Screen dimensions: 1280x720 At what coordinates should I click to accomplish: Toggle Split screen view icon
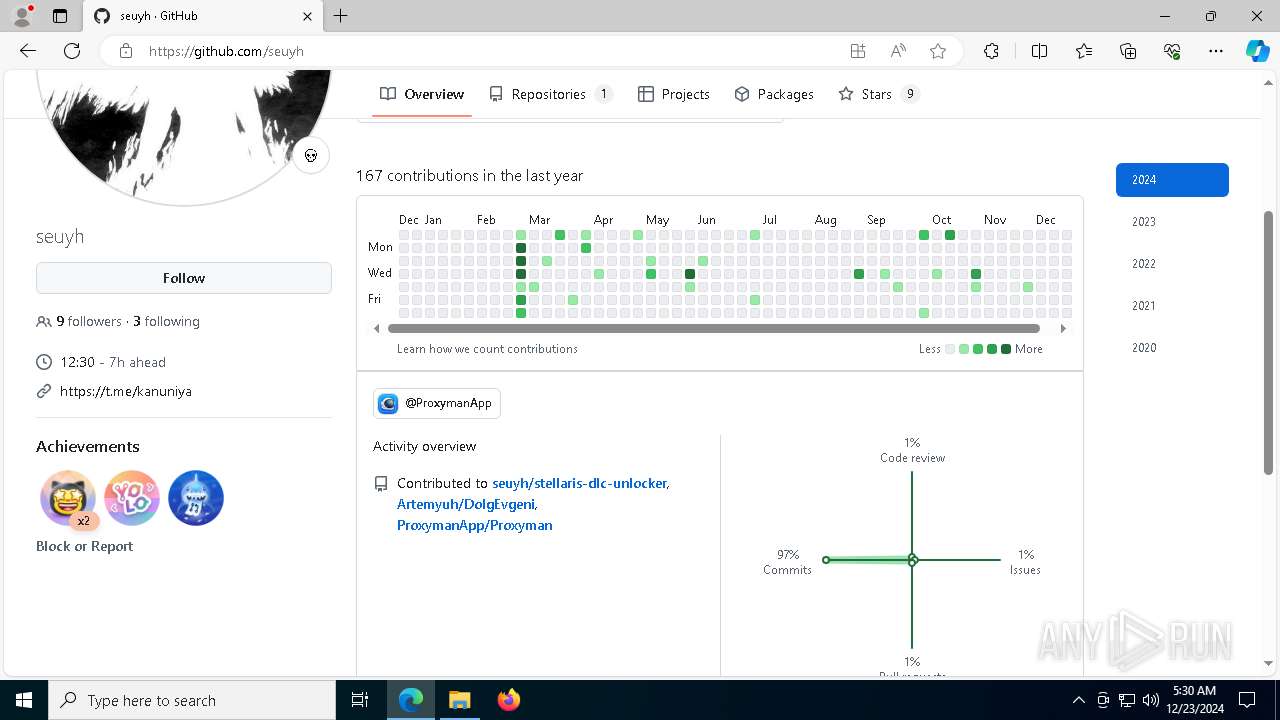tap(1039, 51)
